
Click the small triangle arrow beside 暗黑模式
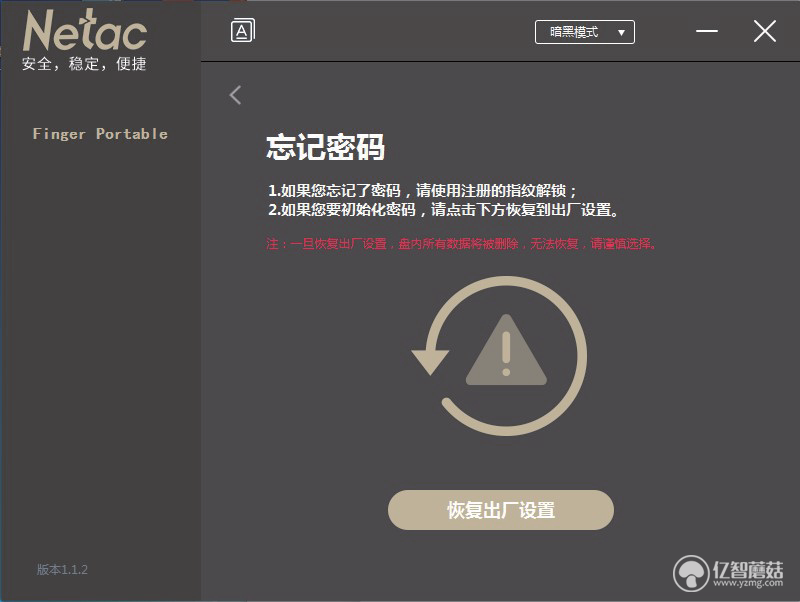pos(621,33)
